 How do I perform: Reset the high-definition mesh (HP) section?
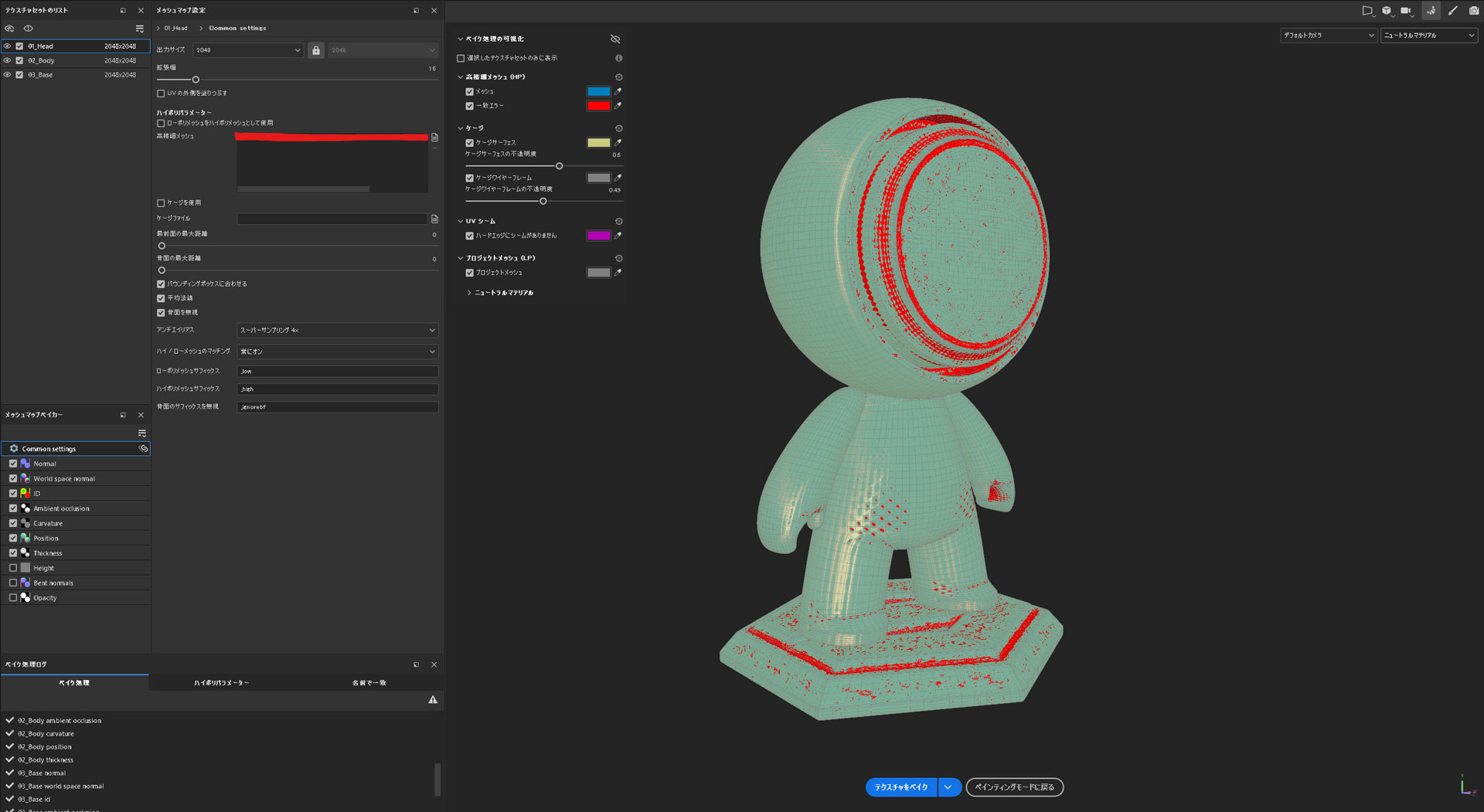618,77
